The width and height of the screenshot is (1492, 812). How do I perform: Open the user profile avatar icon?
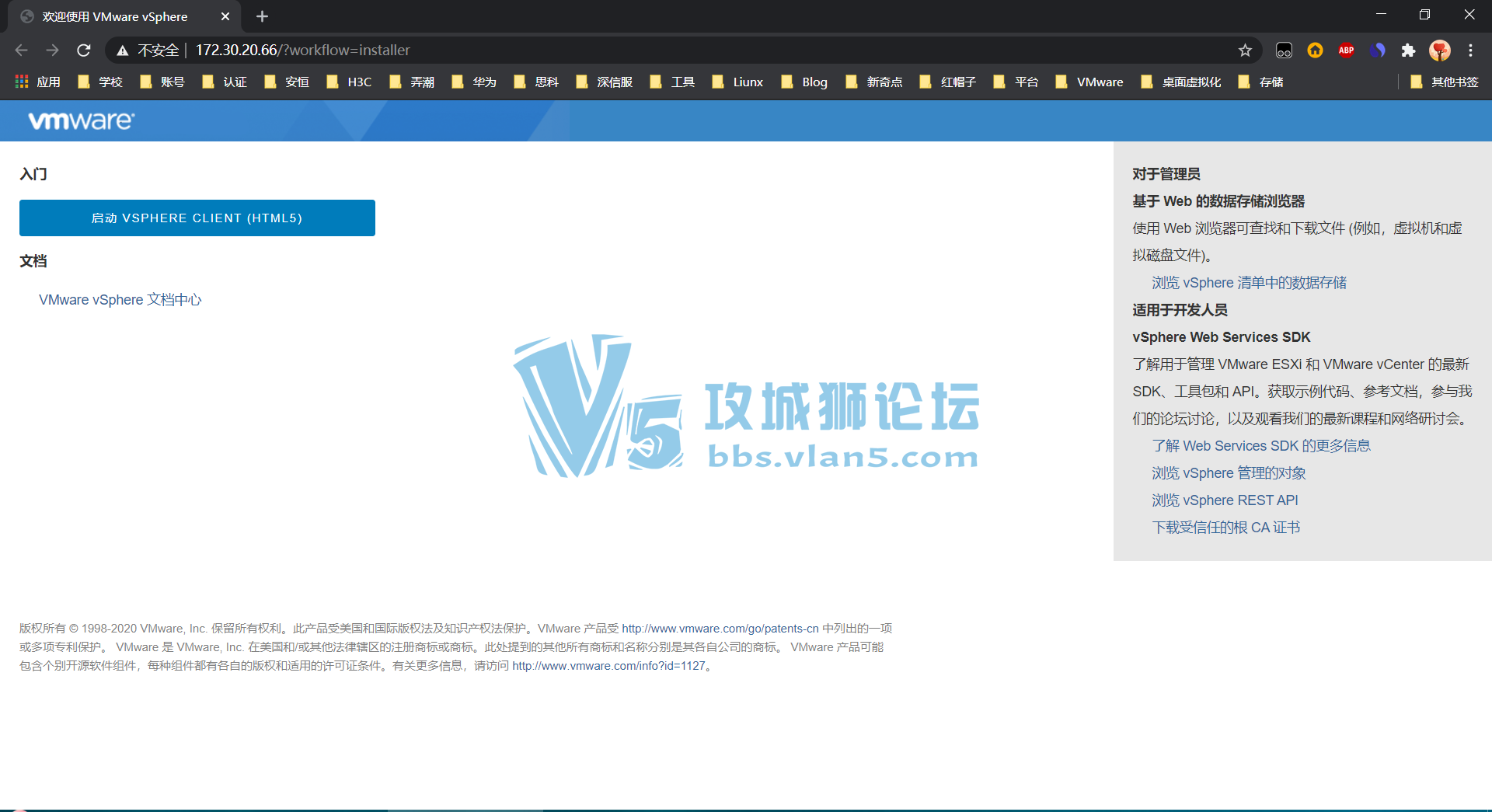point(1440,50)
